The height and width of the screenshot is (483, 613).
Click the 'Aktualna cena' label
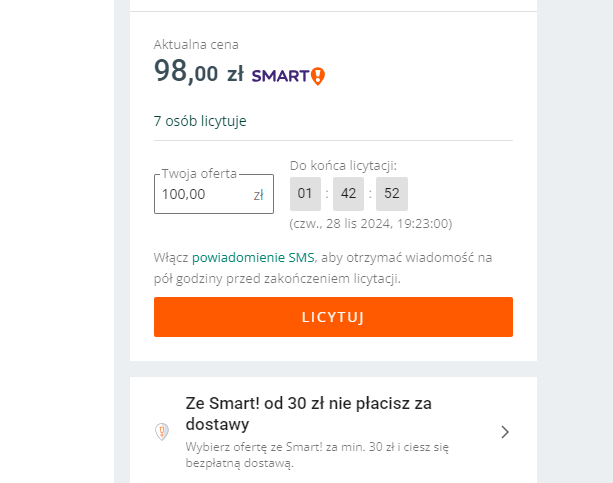click(196, 44)
